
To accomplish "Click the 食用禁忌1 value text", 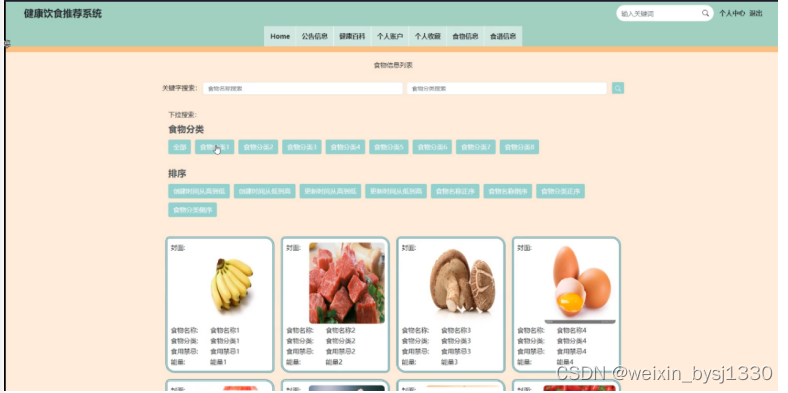I will 225,352.
